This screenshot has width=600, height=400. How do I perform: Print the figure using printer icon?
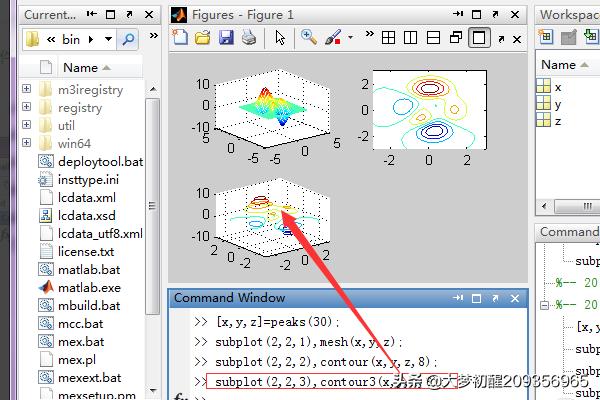pos(247,38)
